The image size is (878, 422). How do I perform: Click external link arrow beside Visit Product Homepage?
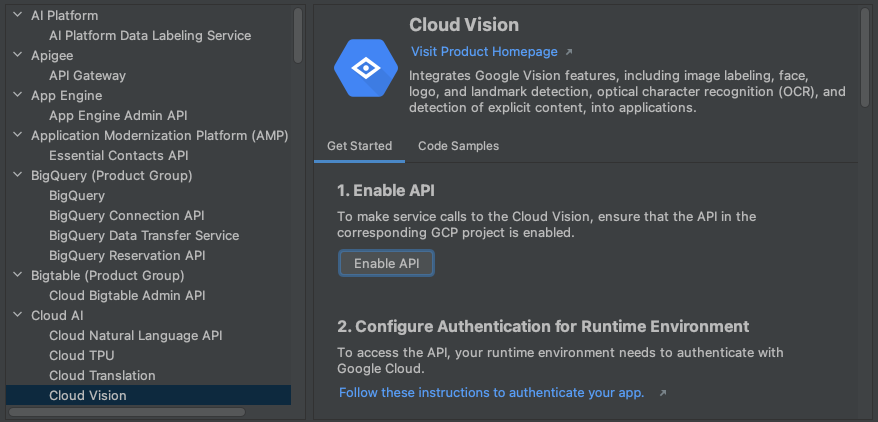(x=569, y=52)
